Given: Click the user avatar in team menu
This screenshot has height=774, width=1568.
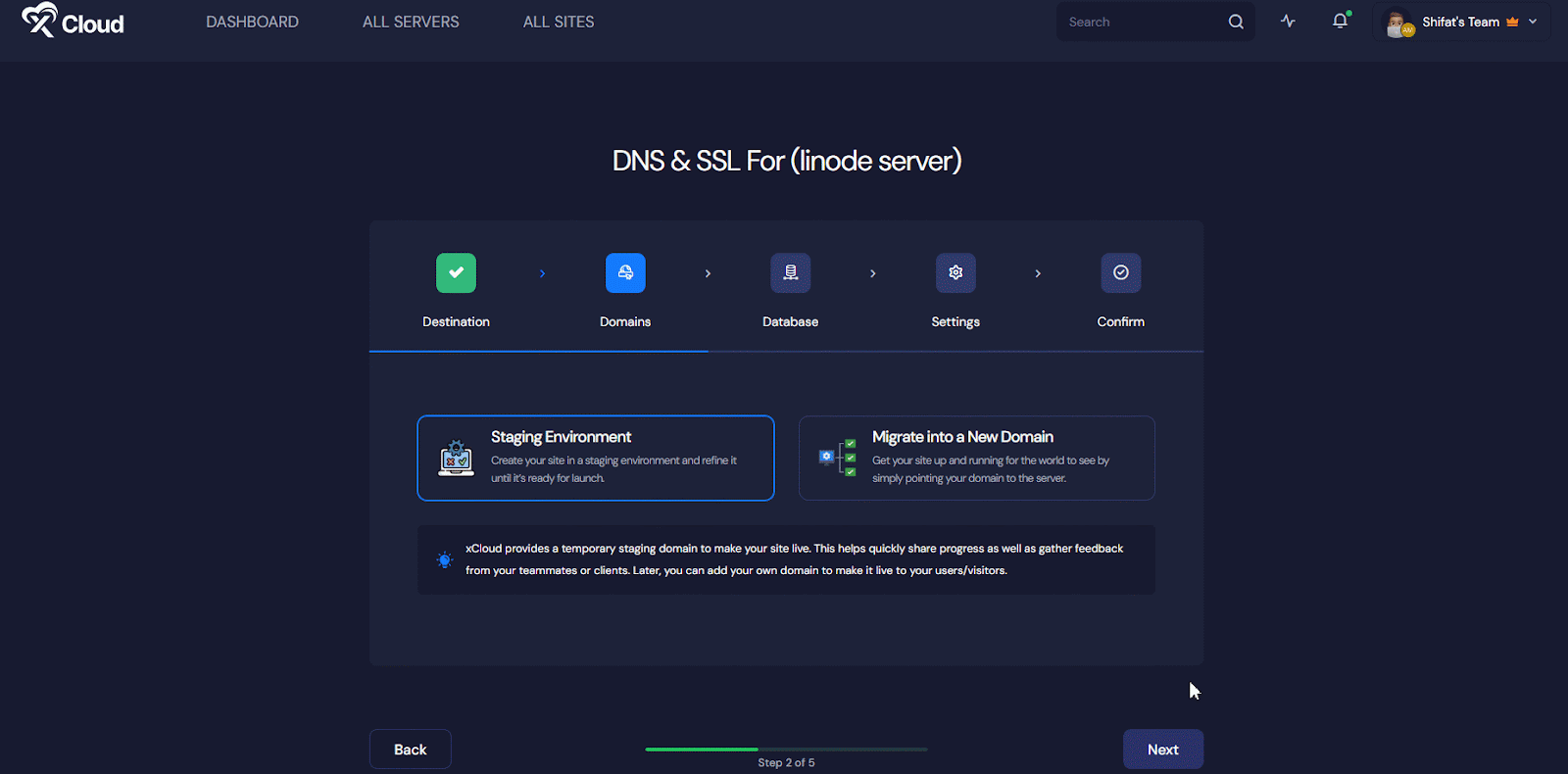Looking at the screenshot, I should (x=1397, y=23).
